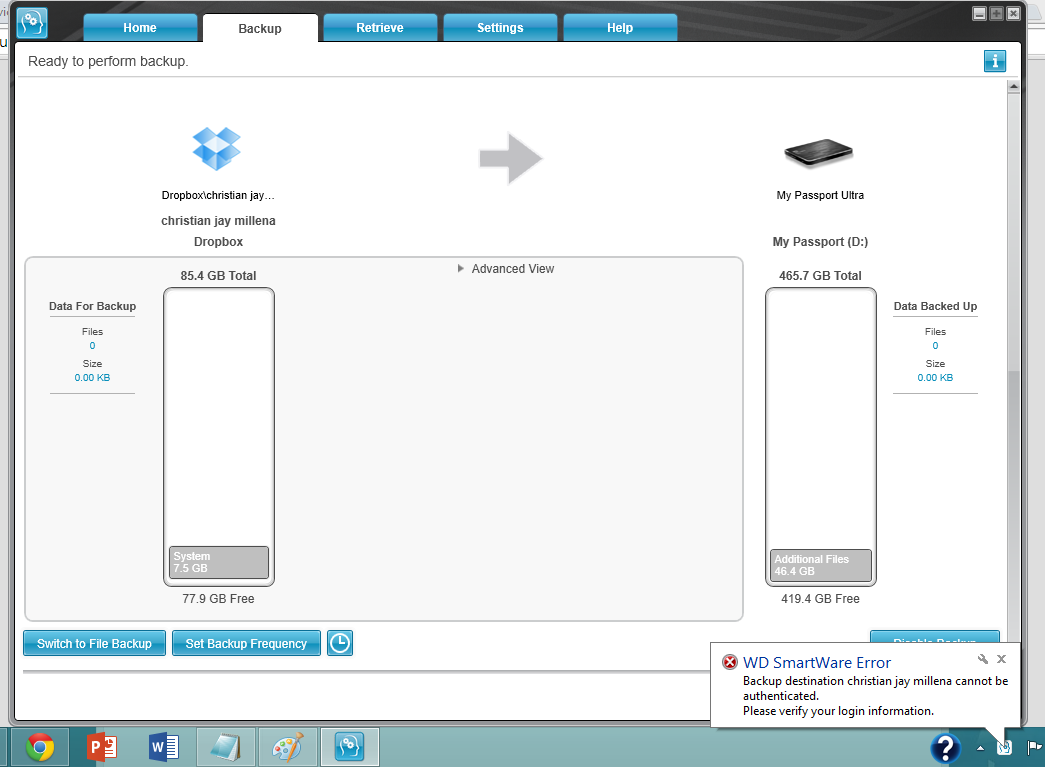Click the 77.9 GB Free text
This screenshot has width=1045, height=767.
tap(219, 598)
